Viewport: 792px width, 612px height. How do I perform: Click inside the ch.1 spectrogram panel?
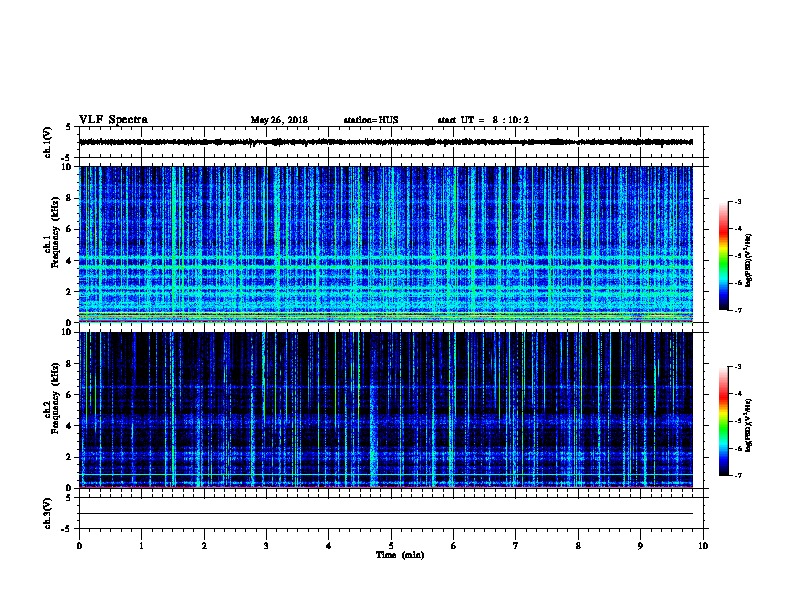[x=386, y=244]
